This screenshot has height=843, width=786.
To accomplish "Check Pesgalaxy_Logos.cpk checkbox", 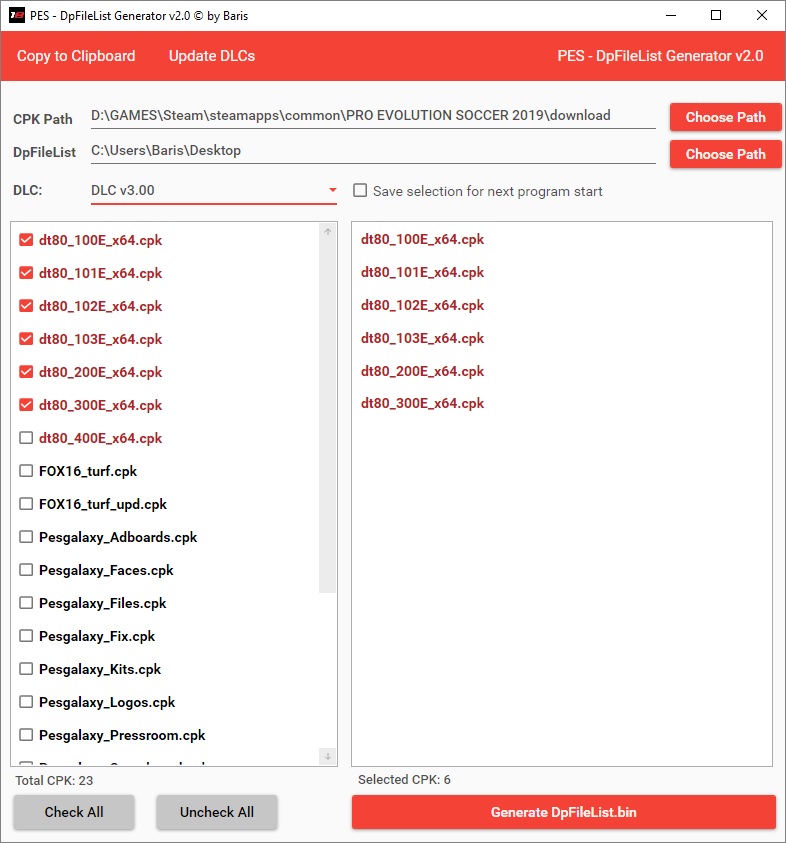I will (26, 702).
